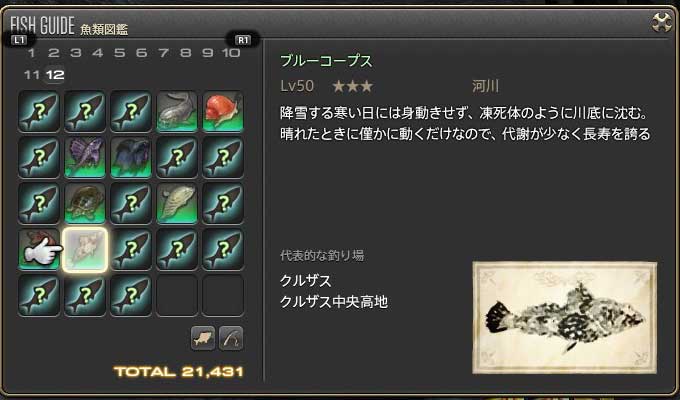Click the purple winged fish icon

[85, 157]
